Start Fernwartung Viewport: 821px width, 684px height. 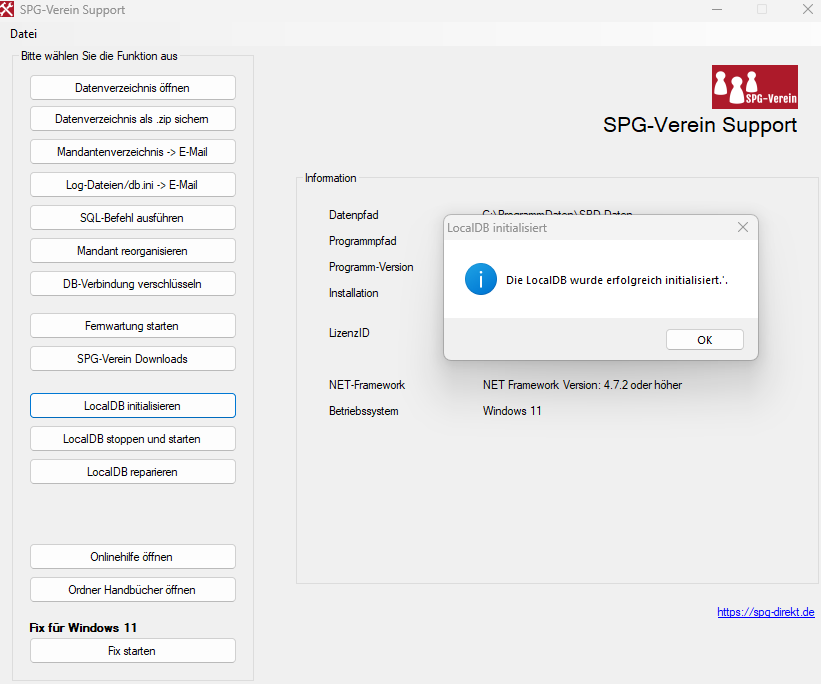[132, 326]
